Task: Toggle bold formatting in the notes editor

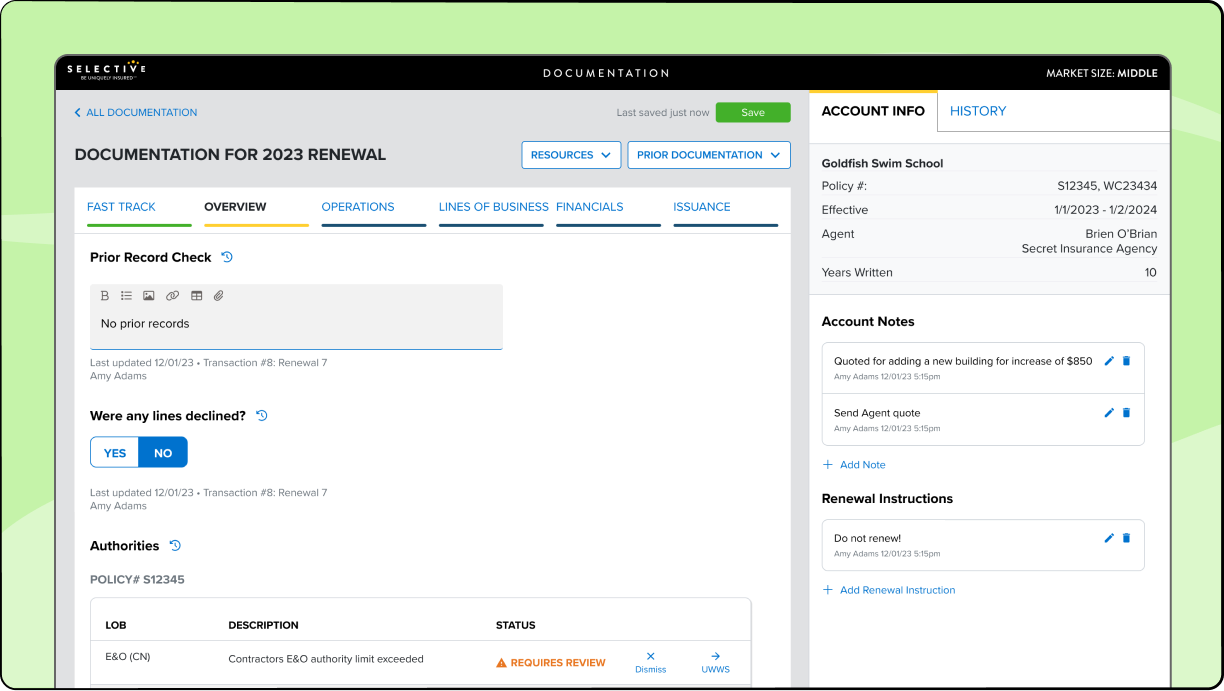Action: coord(104,295)
